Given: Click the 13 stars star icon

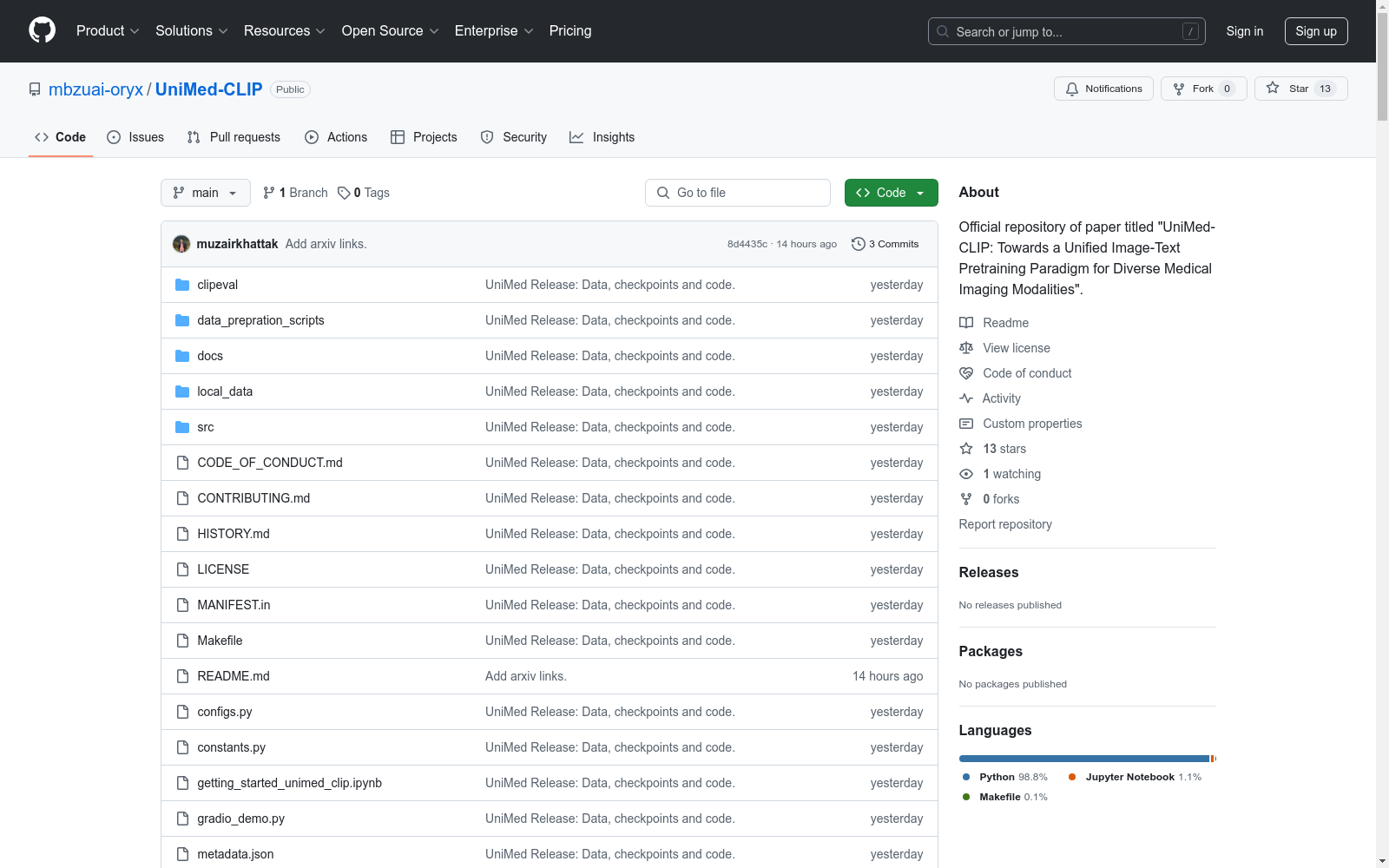Looking at the screenshot, I should click(966, 449).
